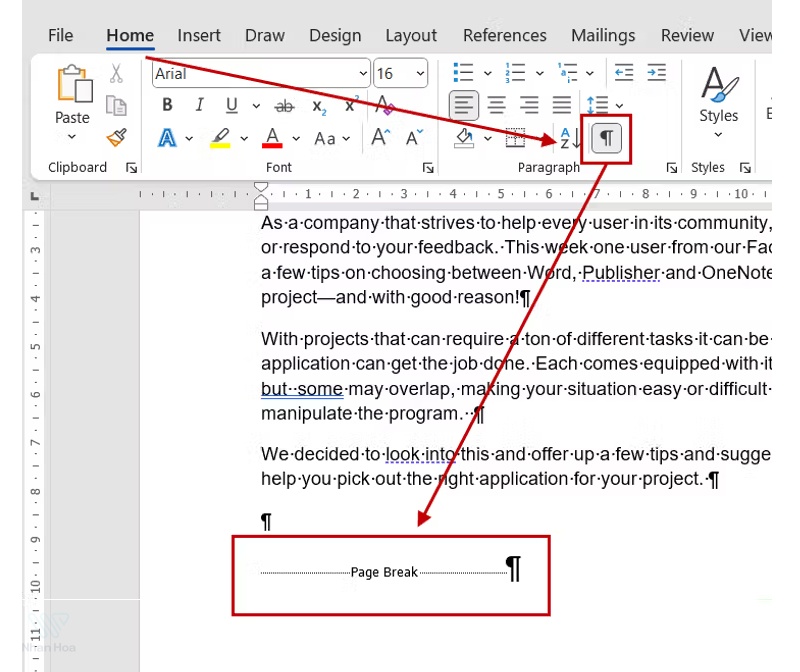Center align the text
This screenshot has height=672, width=800.
496,105
